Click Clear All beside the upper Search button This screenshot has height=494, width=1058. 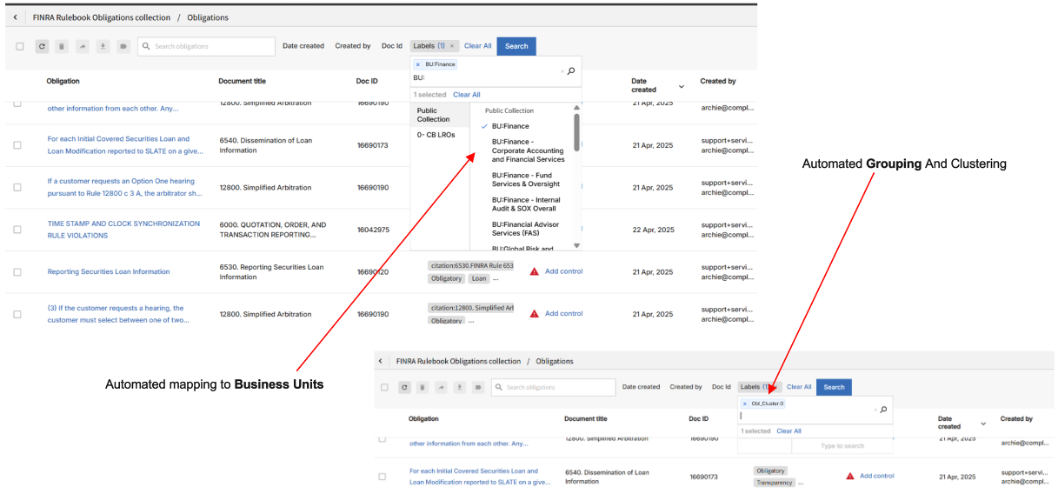coord(478,46)
